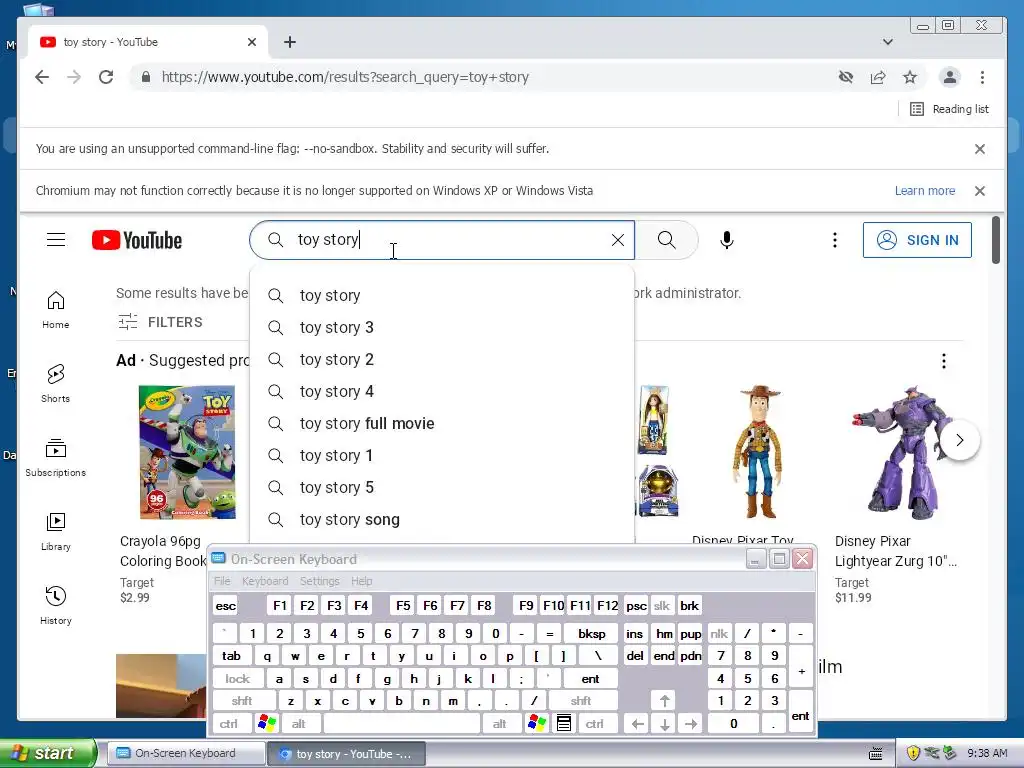This screenshot has width=1024, height=768.
Task: Toggle the right shft key
Action: point(581,701)
